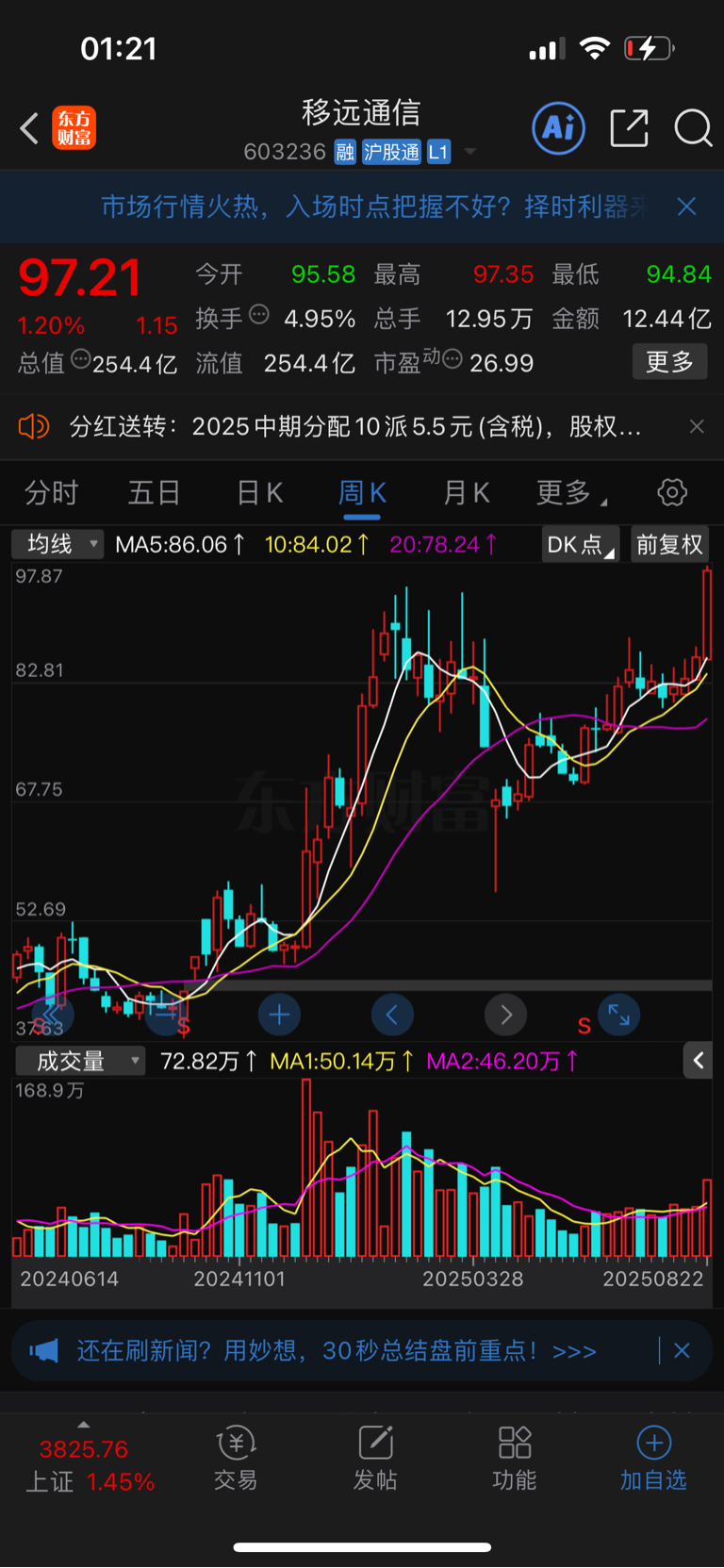Tap the Wi-Fi status icon
The height and width of the screenshot is (1568, 724).
pos(595,48)
